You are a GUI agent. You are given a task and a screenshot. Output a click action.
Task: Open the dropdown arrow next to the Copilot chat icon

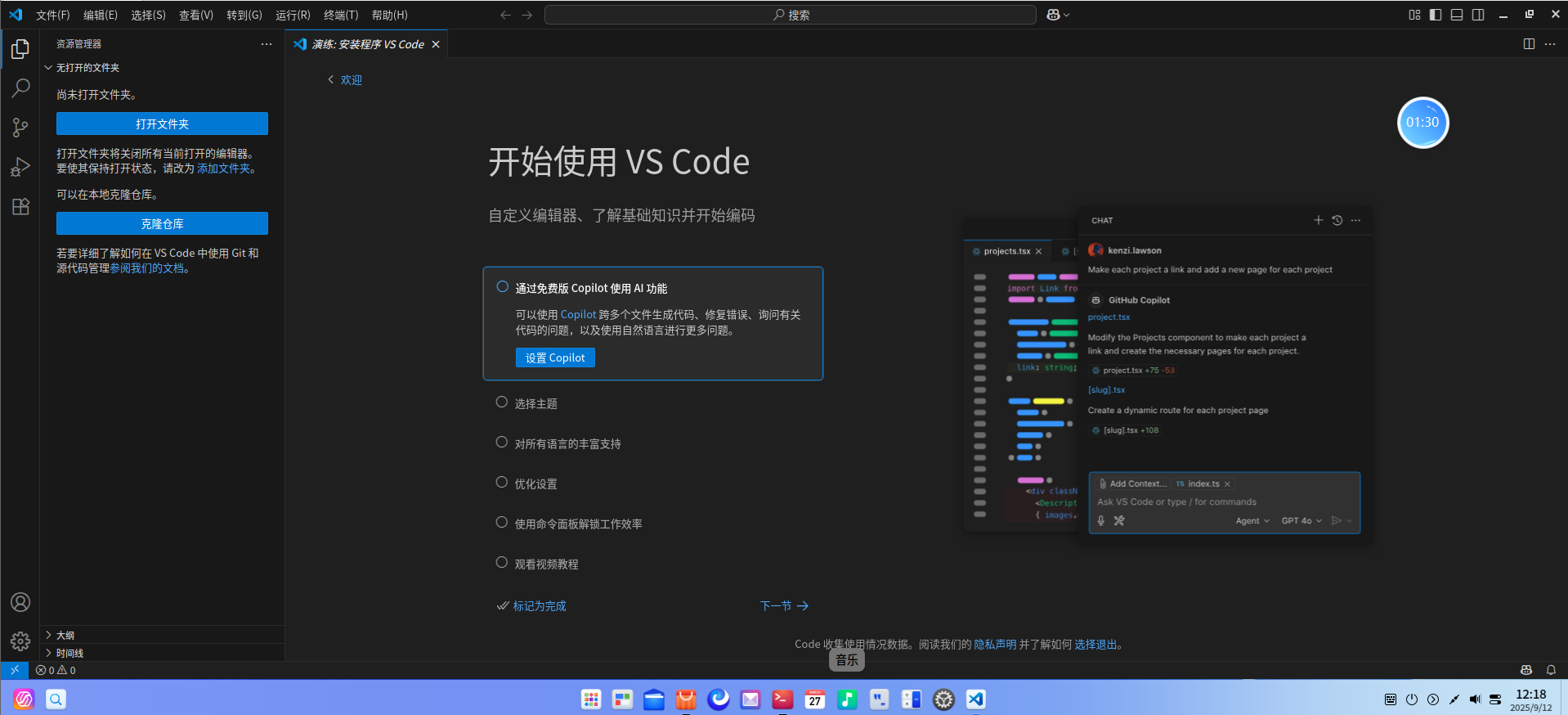point(1067,15)
